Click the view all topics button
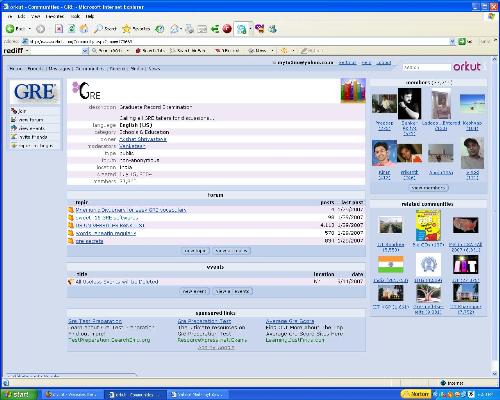This screenshot has height=400, width=500. point(231,251)
